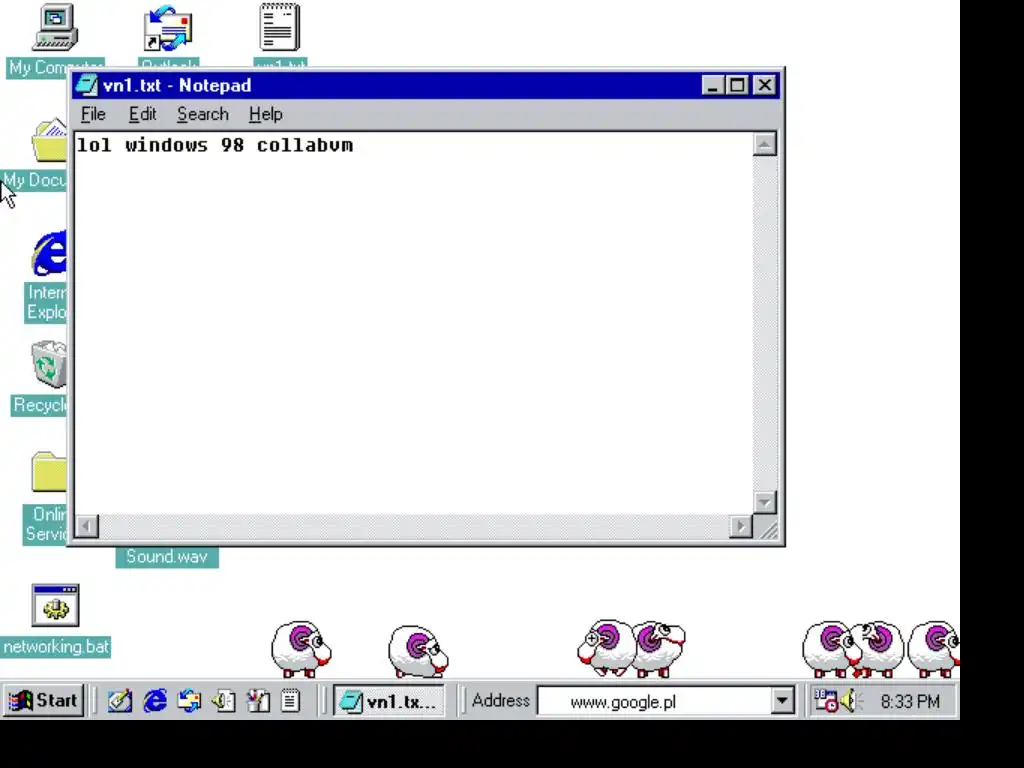Click the Address field showing www.google.pl
This screenshot has height=768, width=1024.
[x=653, y=702]
